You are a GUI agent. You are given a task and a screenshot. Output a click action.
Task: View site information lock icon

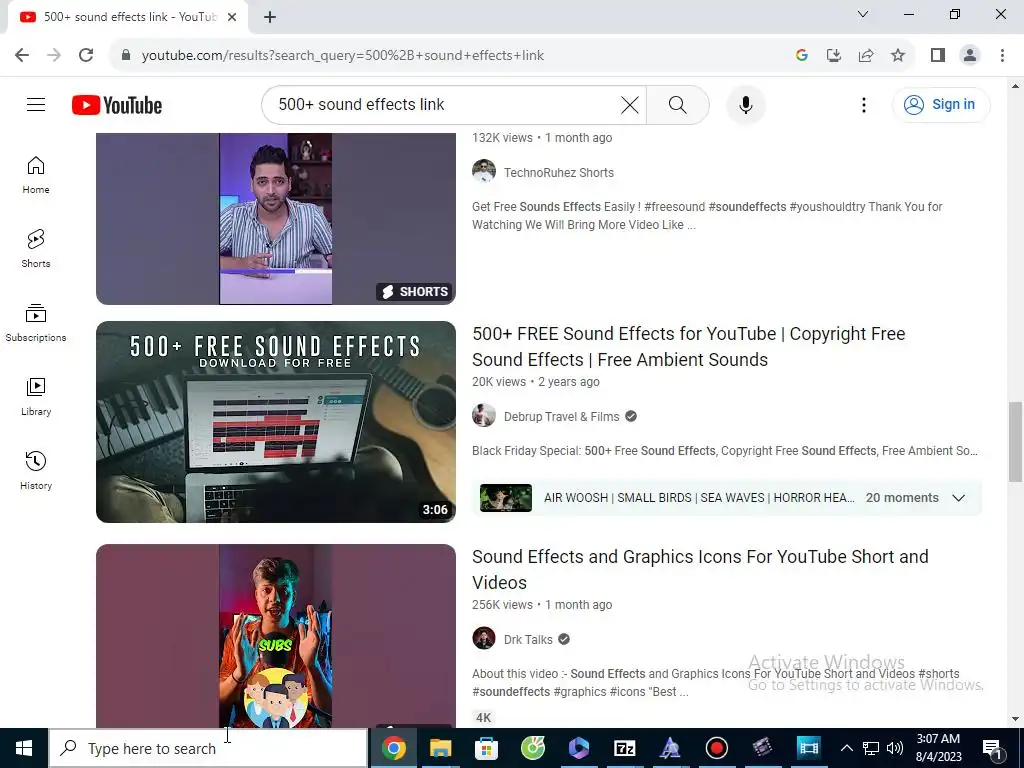coord(126,55)
